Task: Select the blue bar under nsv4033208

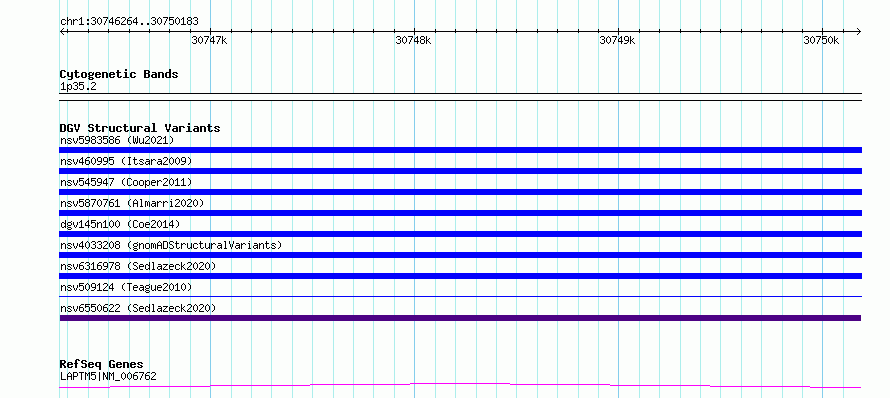Action: (460, 255)
